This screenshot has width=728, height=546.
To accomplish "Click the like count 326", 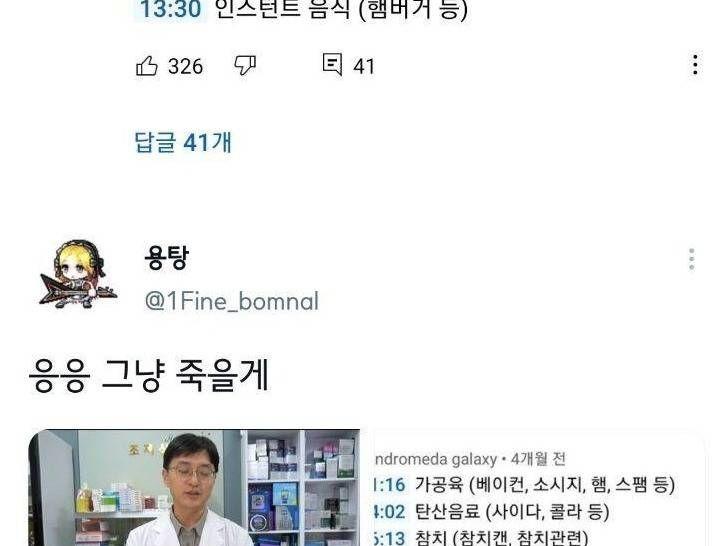I will 185,66.
